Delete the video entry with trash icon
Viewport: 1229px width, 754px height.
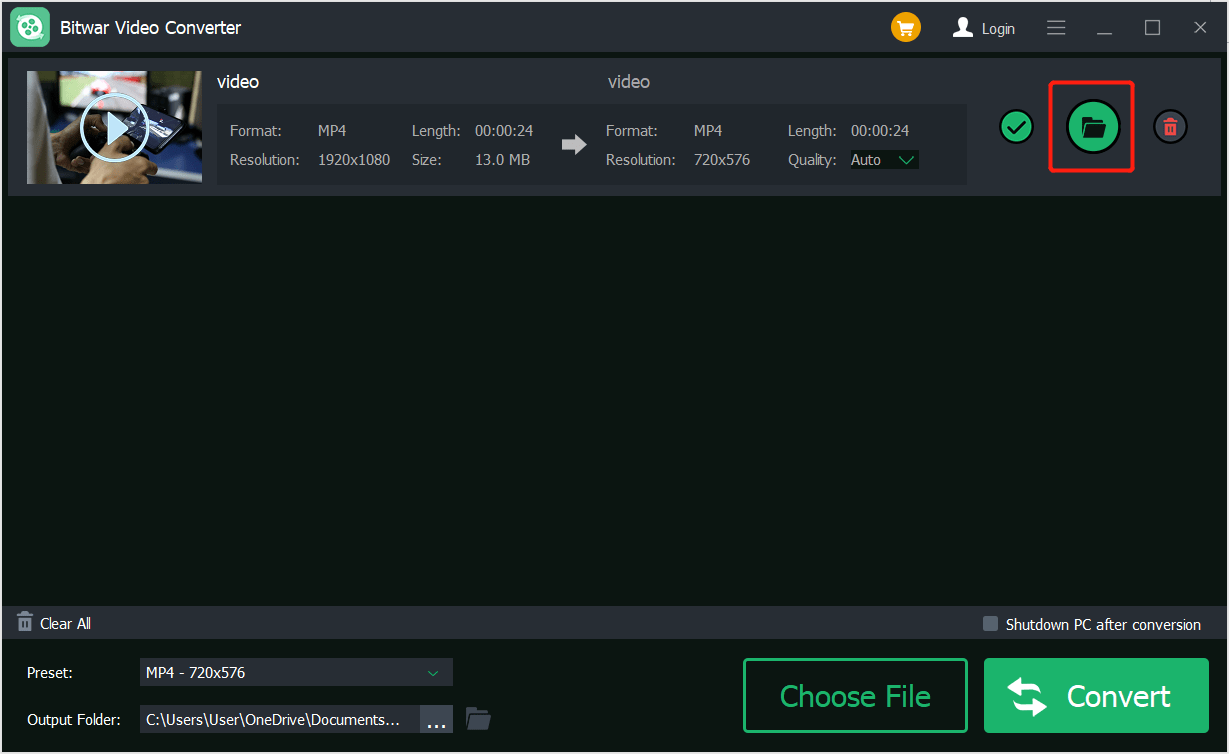1171,127
